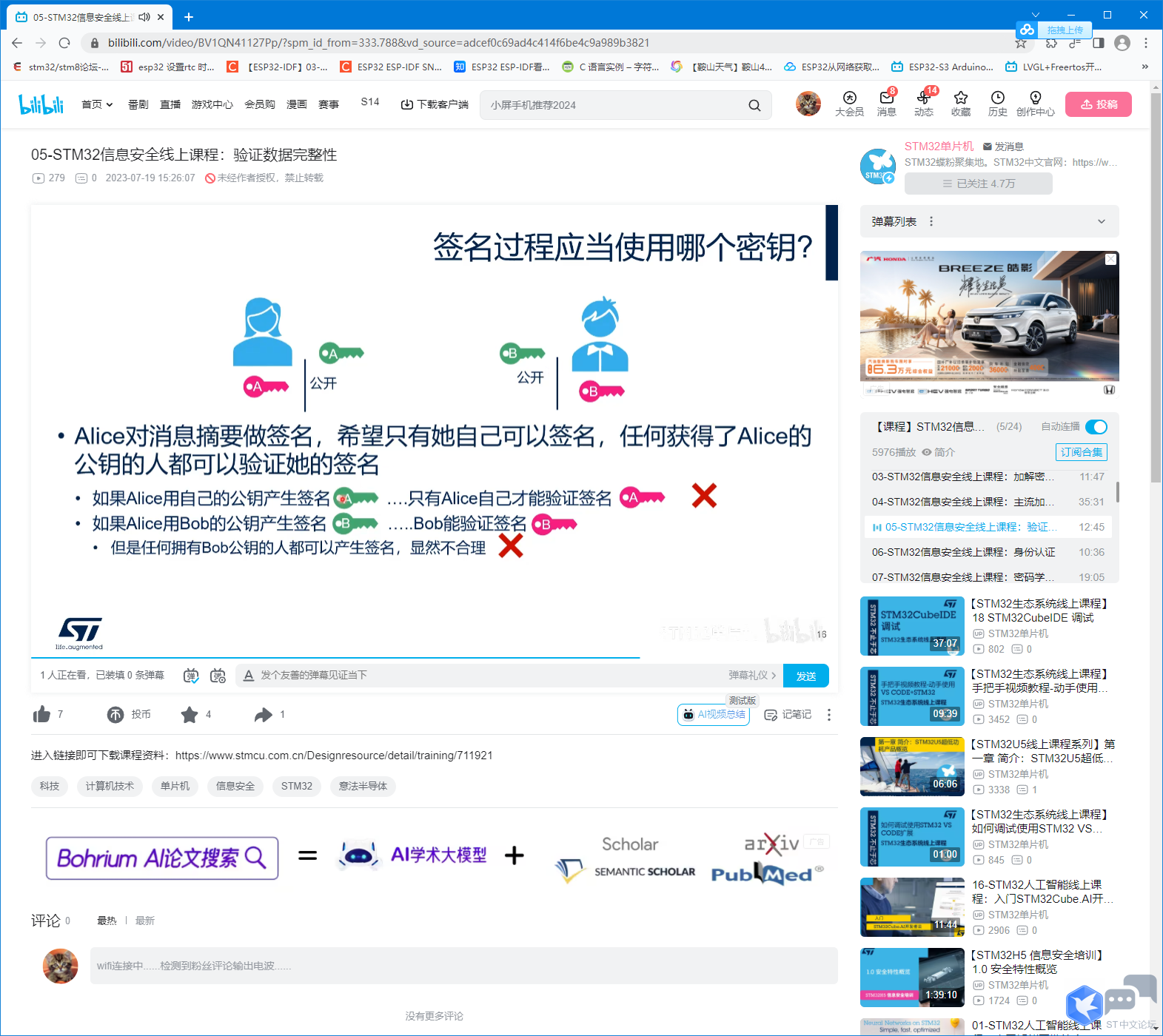Close the Honda Breeze advertisement
This screenshot has height=1036, width=1163.
click(x=1110, y=259)
